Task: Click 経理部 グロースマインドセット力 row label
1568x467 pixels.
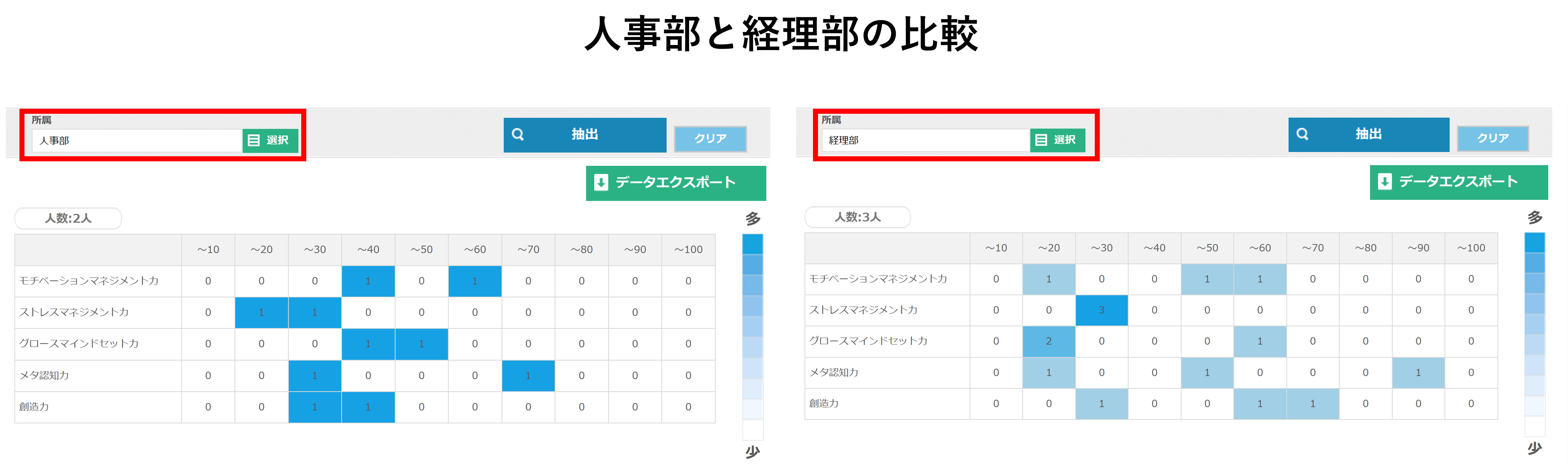Action: click(x=868, y=341)
